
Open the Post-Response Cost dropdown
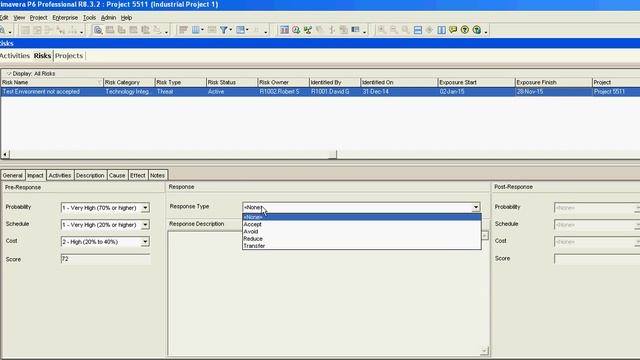(x=637, y=242)
